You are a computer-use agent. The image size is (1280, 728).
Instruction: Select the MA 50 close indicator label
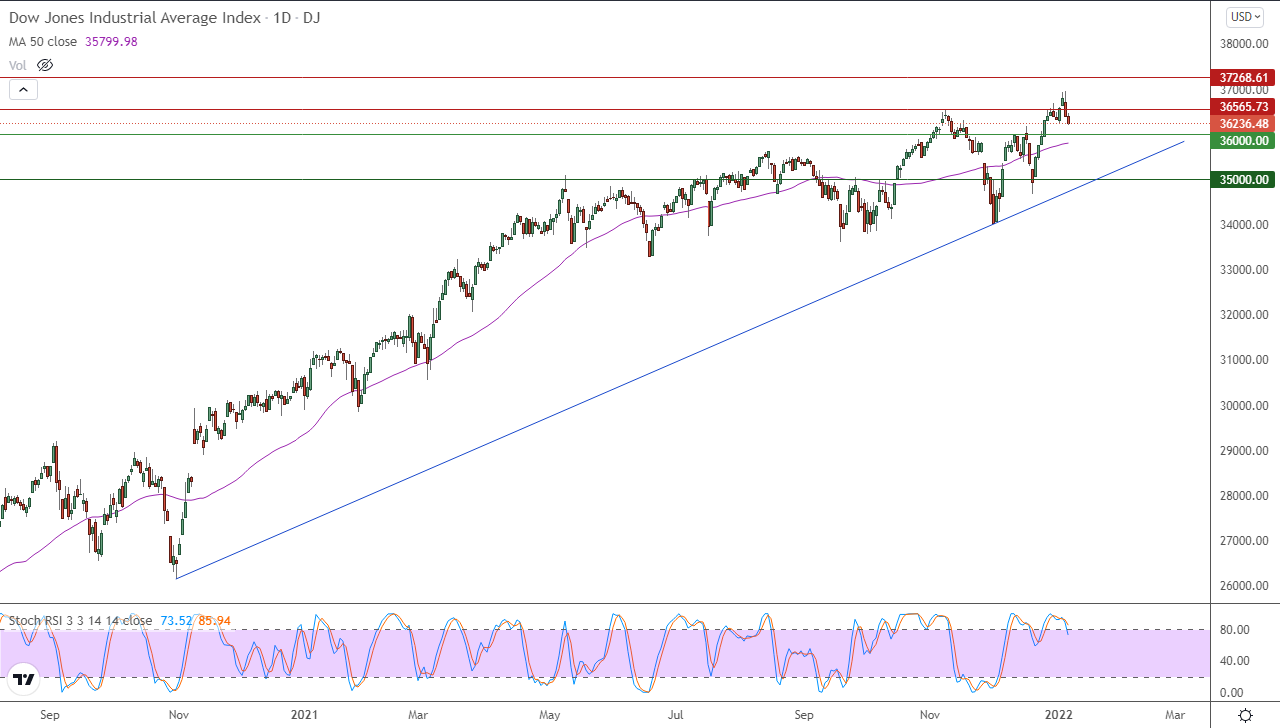pyautogui.click(x=45, y=41)
